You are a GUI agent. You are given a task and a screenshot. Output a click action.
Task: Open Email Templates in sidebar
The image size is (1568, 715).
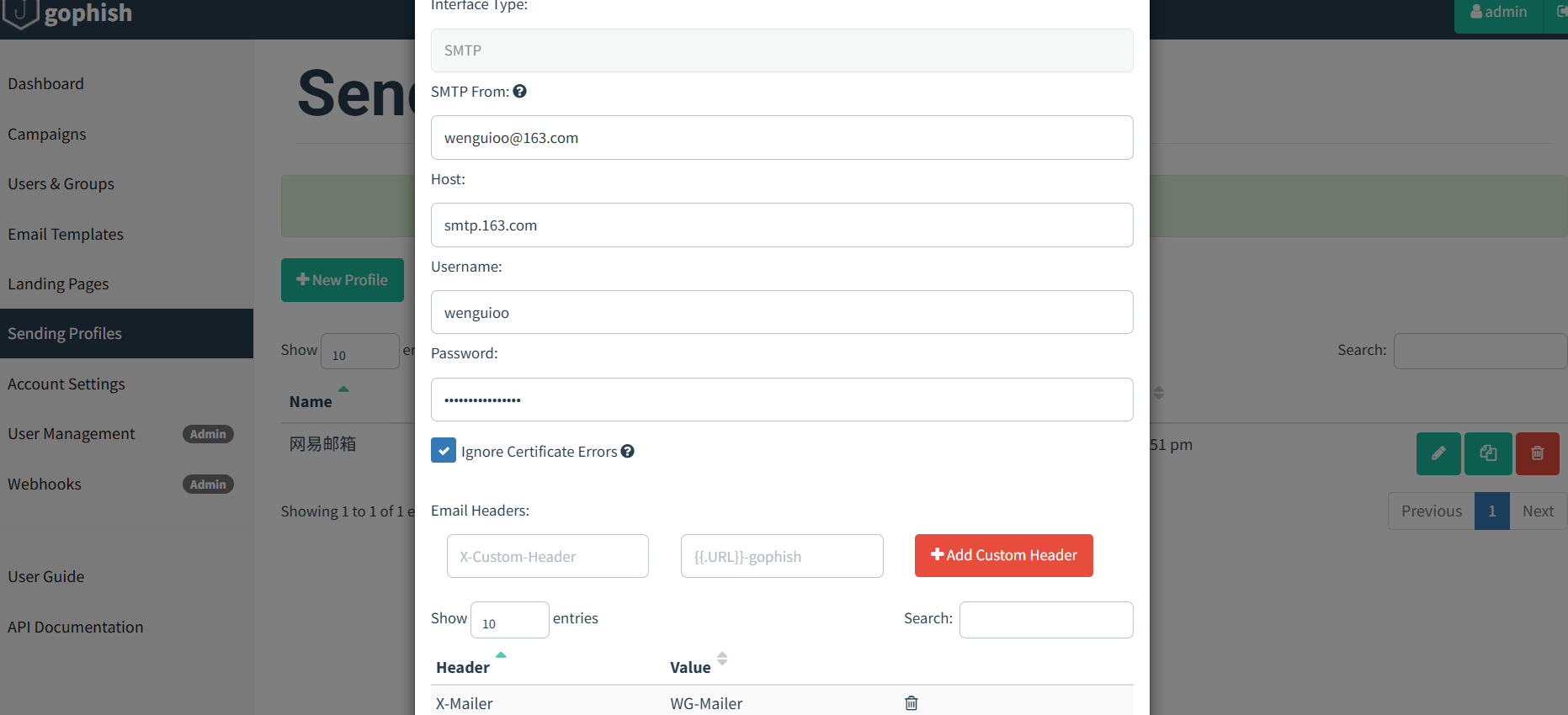[66, 235]
